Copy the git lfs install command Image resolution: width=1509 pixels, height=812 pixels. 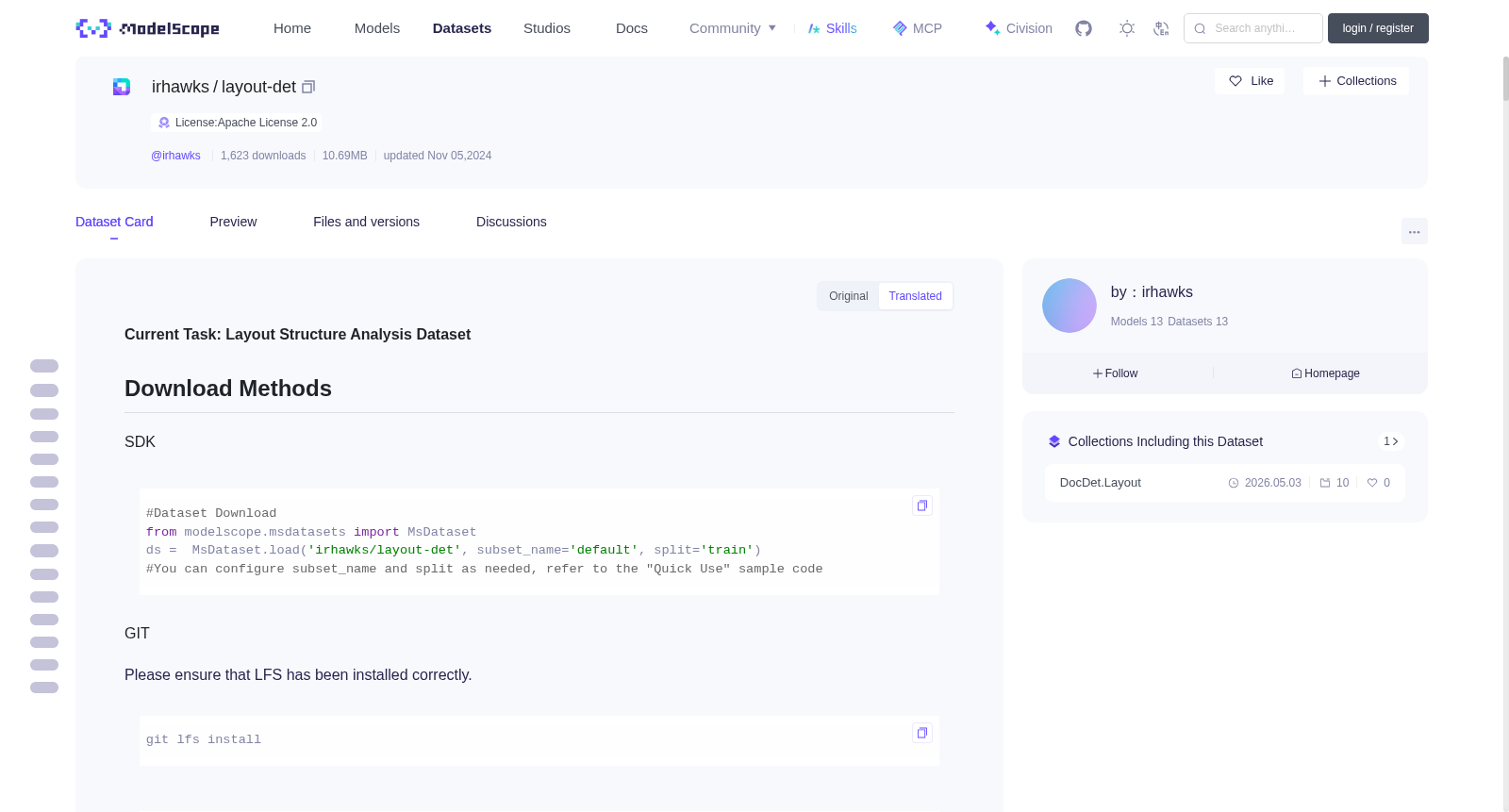pyautogui.click(x=922, y=733)
